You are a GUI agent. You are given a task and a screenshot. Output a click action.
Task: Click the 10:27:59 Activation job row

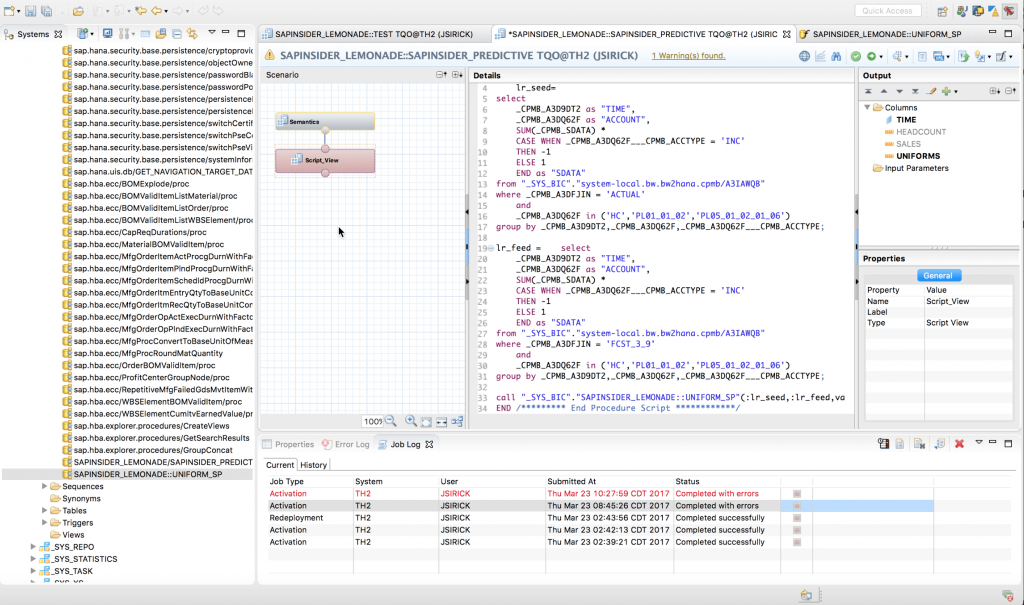tap(600, 494)
